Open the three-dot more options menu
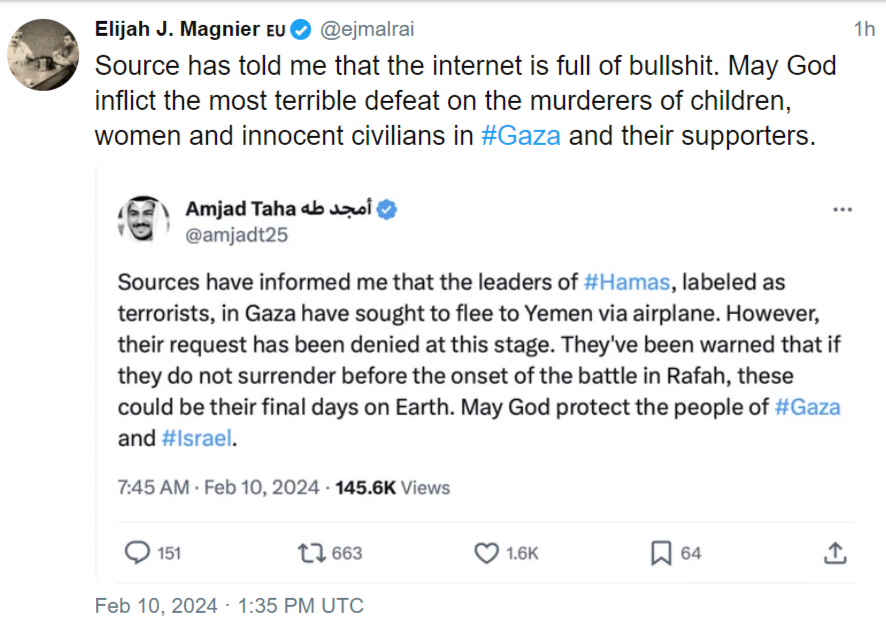This screenshot has width=886, height=631. click(x=842, y=211)
